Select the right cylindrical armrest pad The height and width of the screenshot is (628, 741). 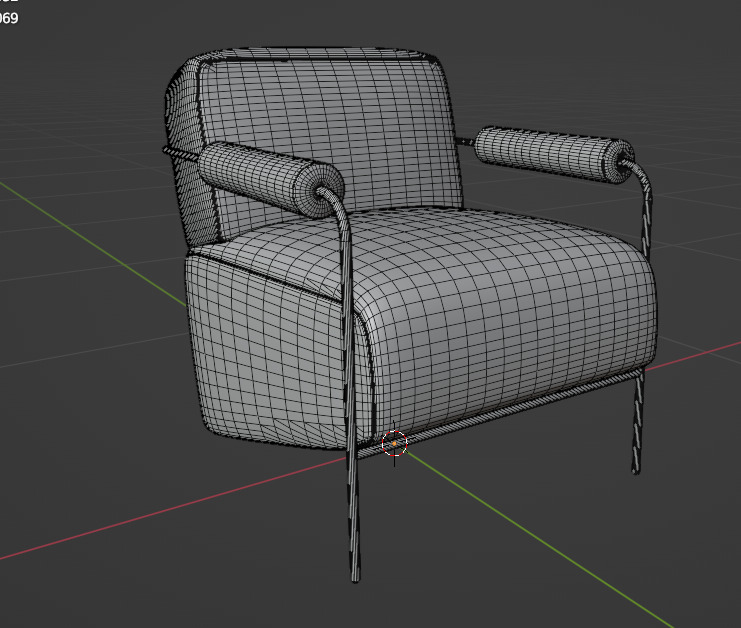pyautogui.click(x=554, y=154)
